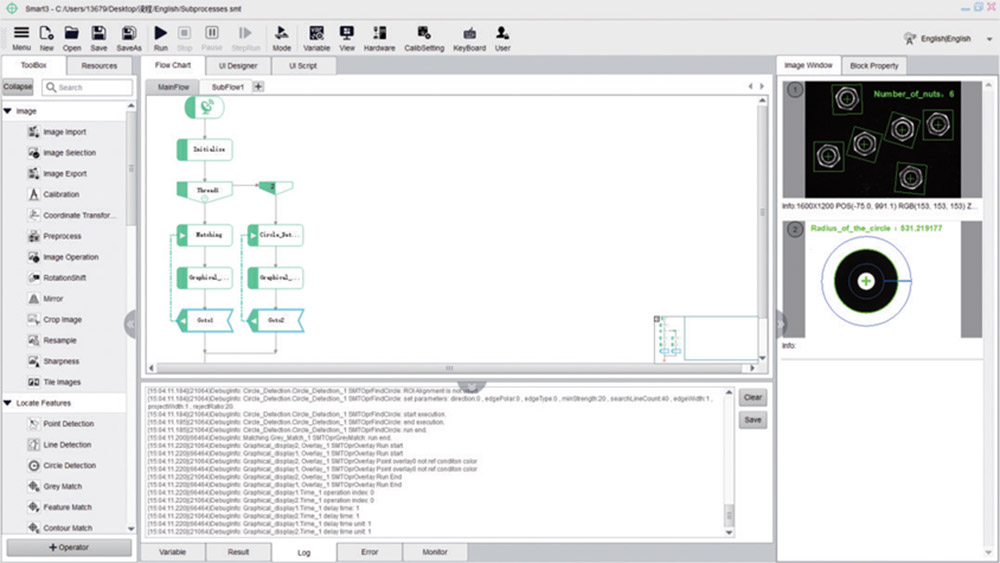Save the project with Save icon
The height and width of the screenshot is (563, 1000).
point(98,38)
